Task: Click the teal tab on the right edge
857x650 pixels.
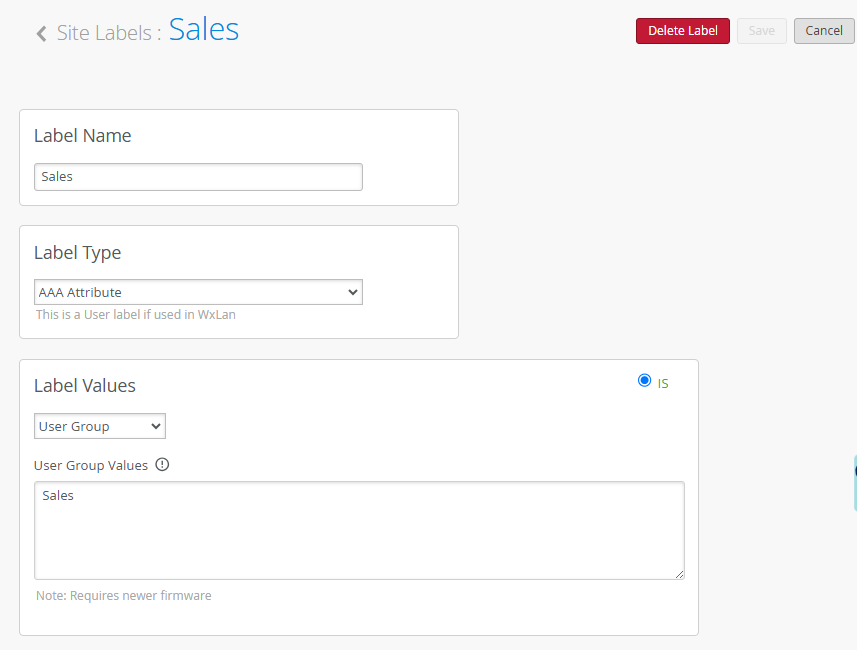Action: pyautogui.click(x=855, y=483)
